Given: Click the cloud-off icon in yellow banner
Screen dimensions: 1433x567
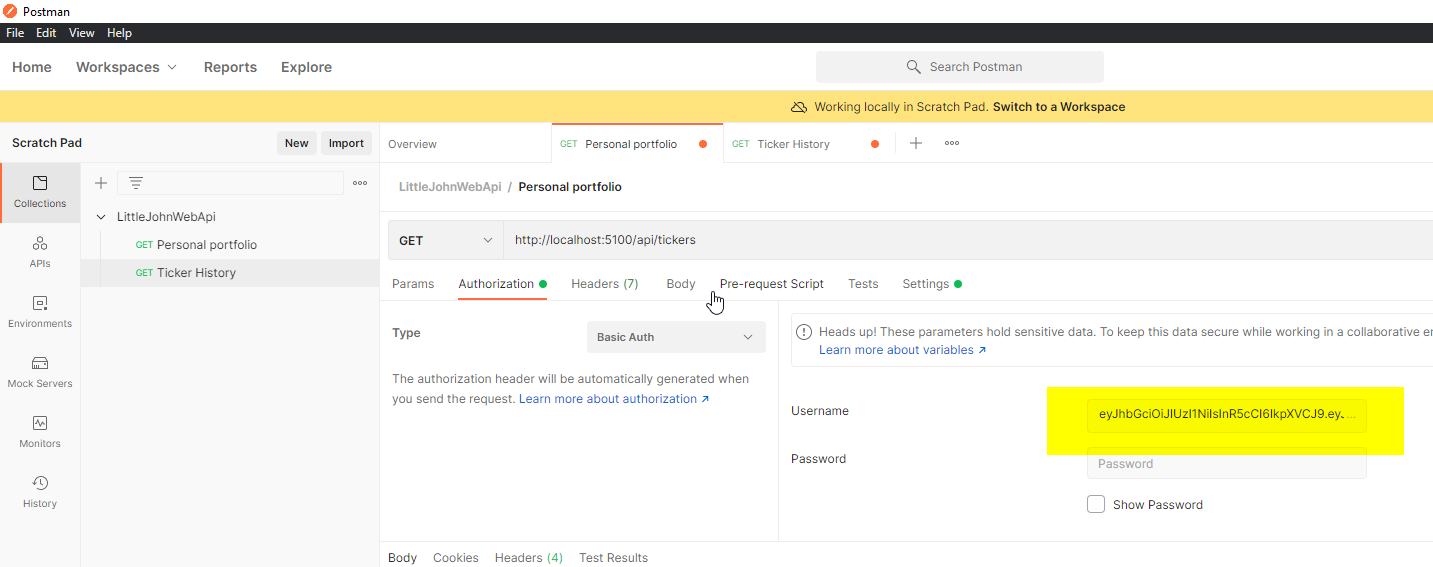Looking at the screenshot, I should click(799, 107).
